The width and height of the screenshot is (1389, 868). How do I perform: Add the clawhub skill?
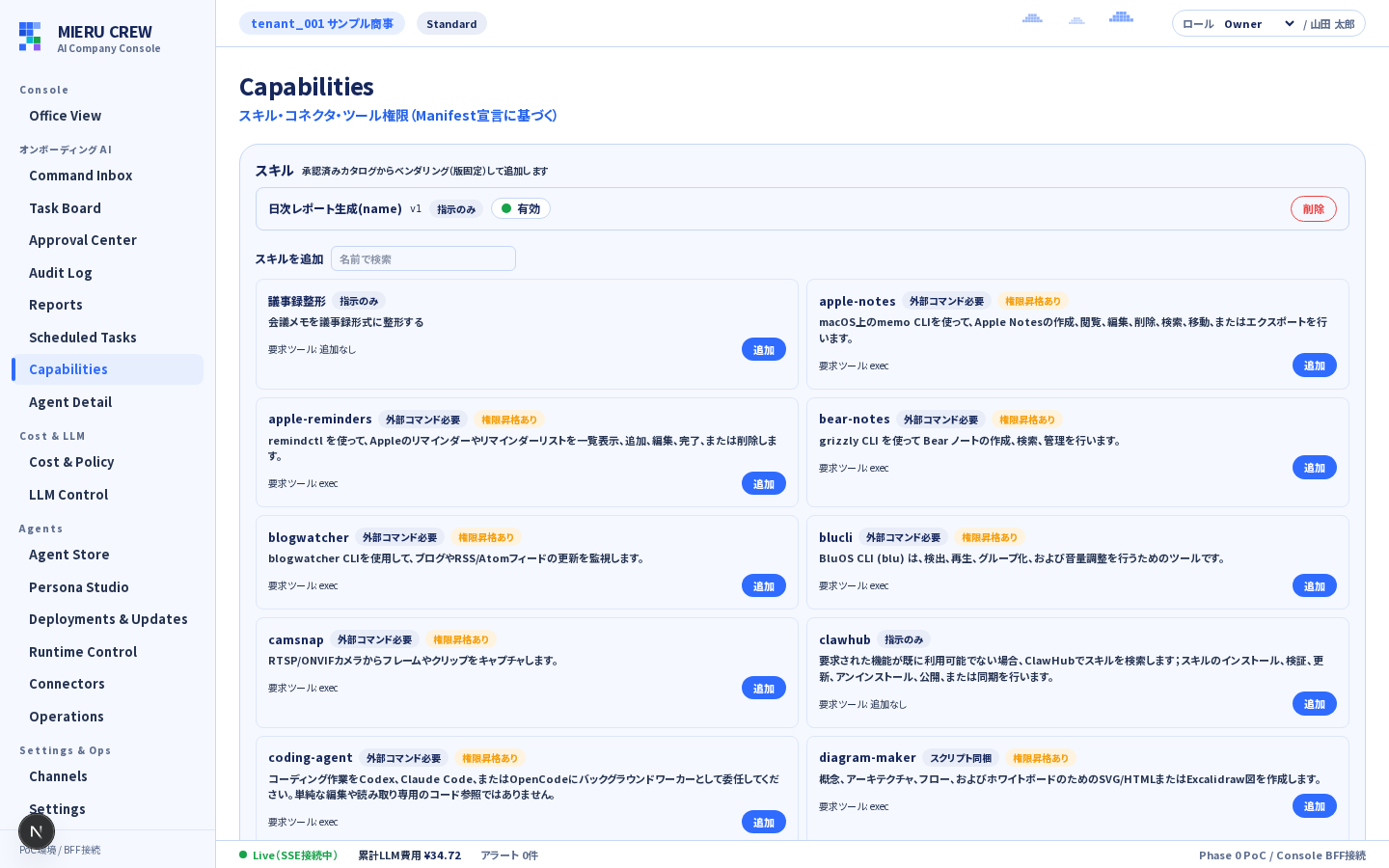1315,703
